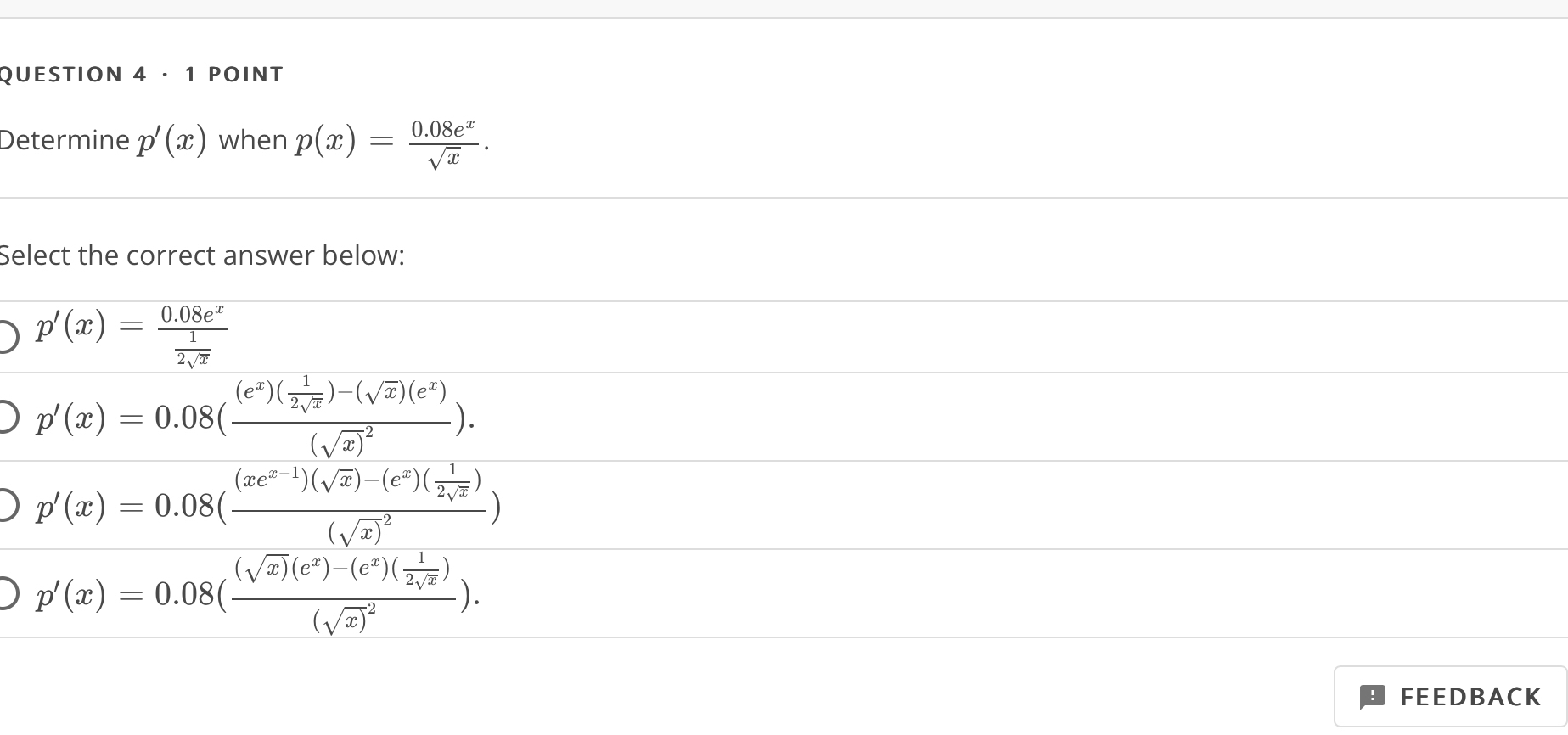Select the second answer option radio button
Screen dimensions: 1568x735
point(5,418)
